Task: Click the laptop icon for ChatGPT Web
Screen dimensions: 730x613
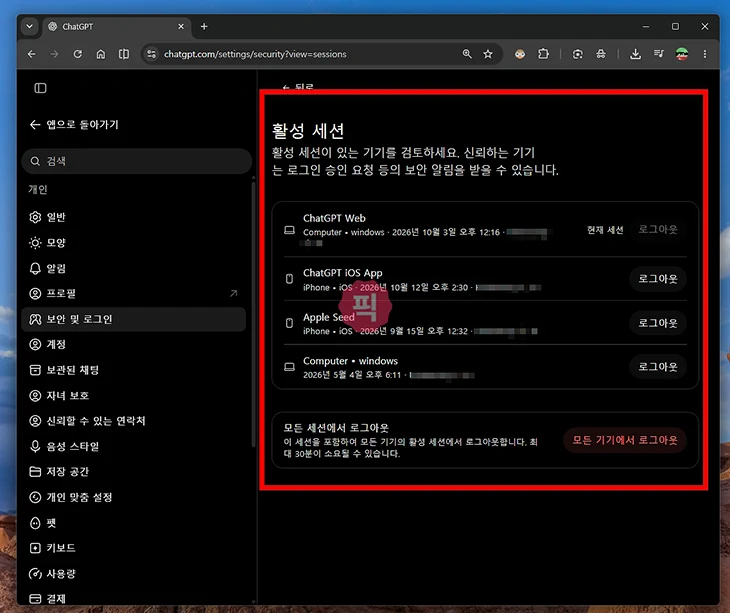Action: [x=290, y=230]
